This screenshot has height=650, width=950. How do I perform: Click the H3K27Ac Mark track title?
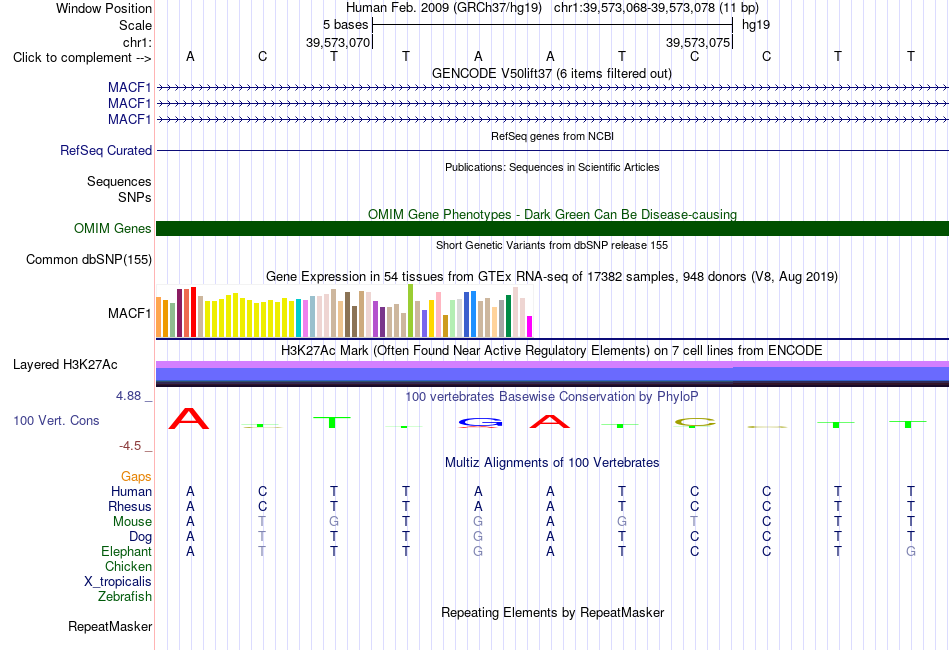(551, 351)
